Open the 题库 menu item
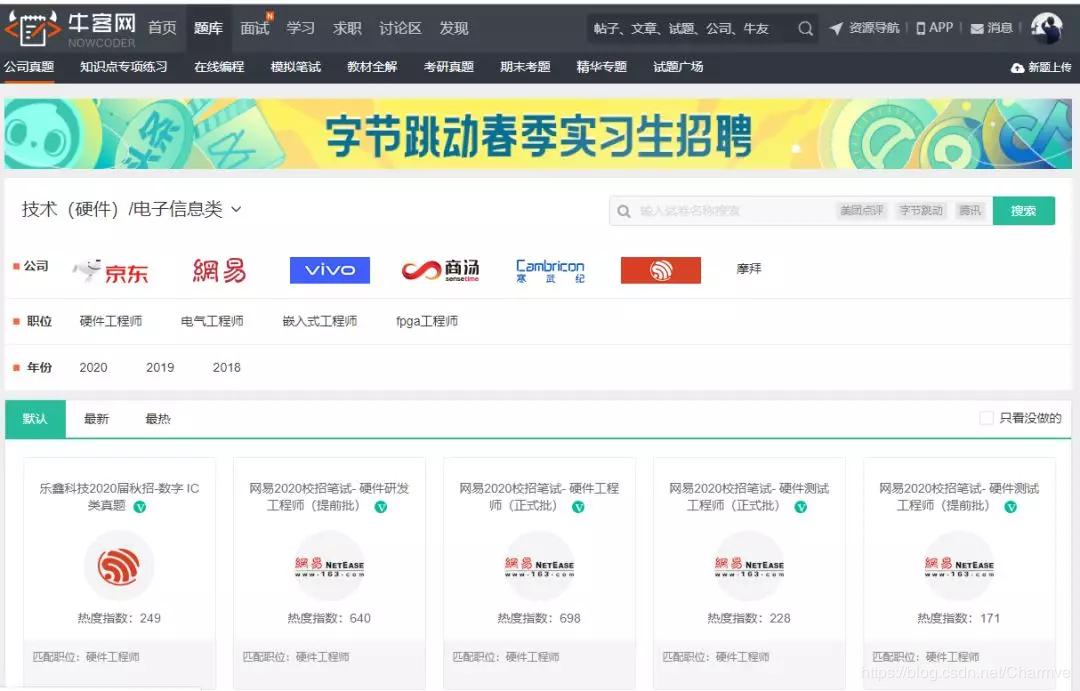This screenshot has height=691, width=1080. pyautogui.click(x=208, y=28)
